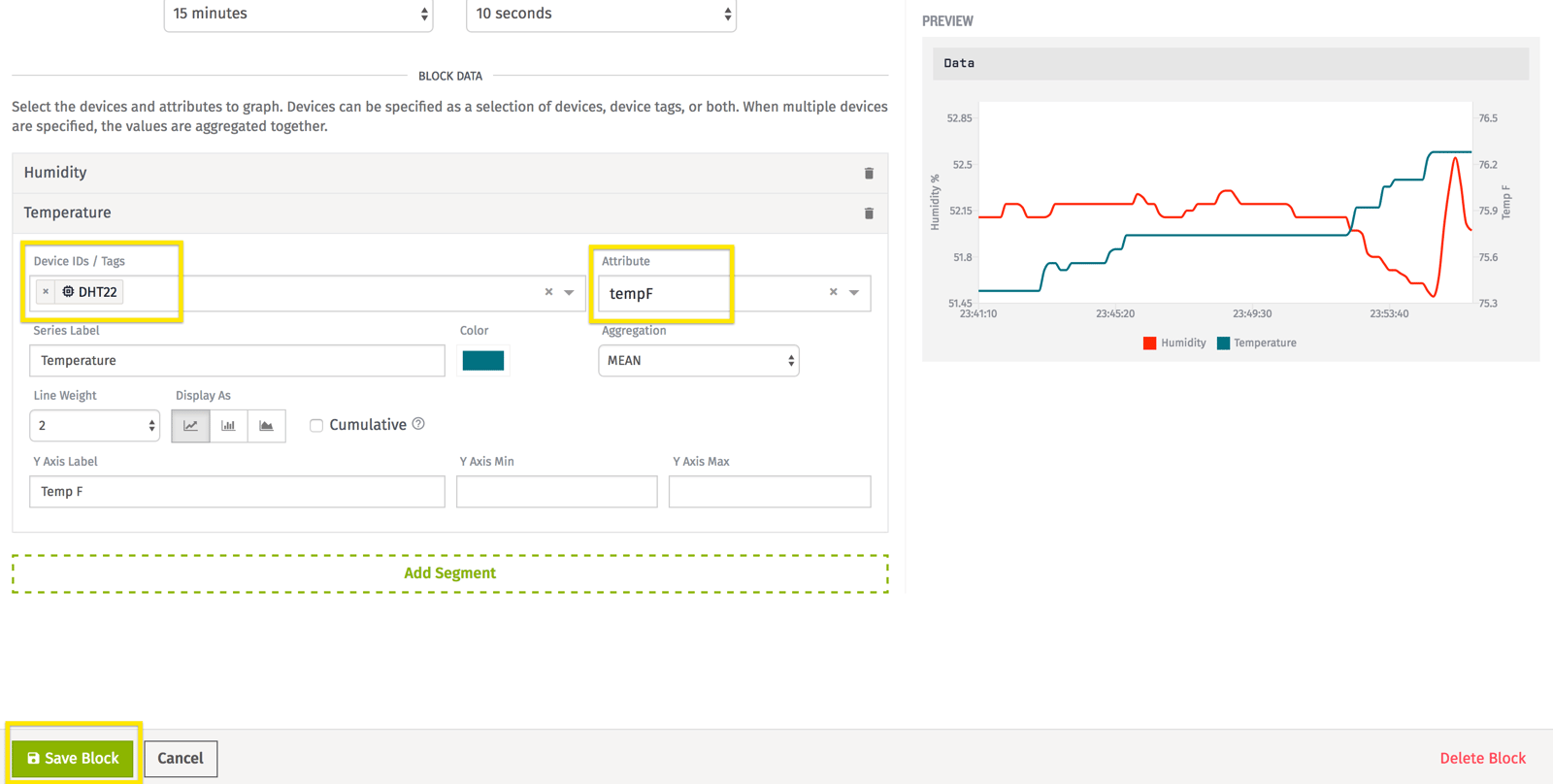The height and width of the screenshot is (784, 1553).
Task: Clear all Device IDs / Tags selections
Action: point(548,292)
